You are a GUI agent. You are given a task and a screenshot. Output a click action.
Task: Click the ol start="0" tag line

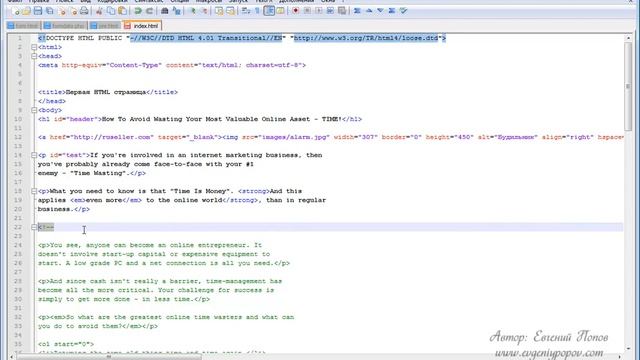coord(66,344)
